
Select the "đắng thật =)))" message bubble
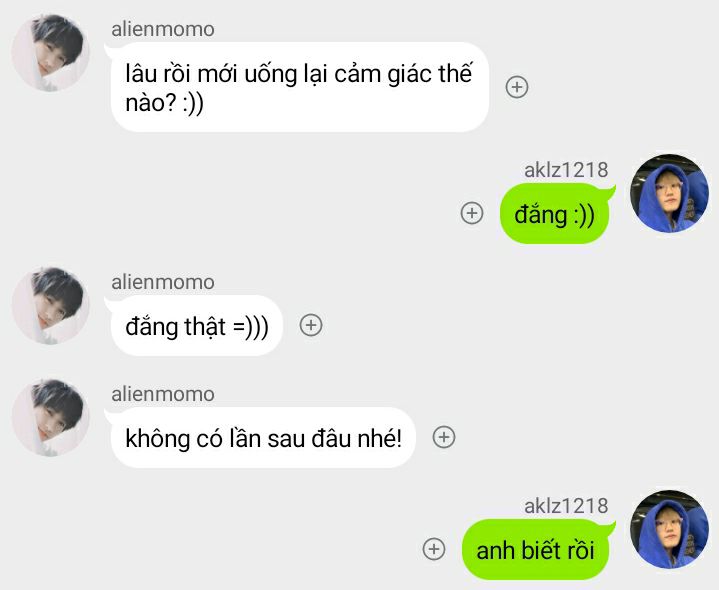[197, 325]
